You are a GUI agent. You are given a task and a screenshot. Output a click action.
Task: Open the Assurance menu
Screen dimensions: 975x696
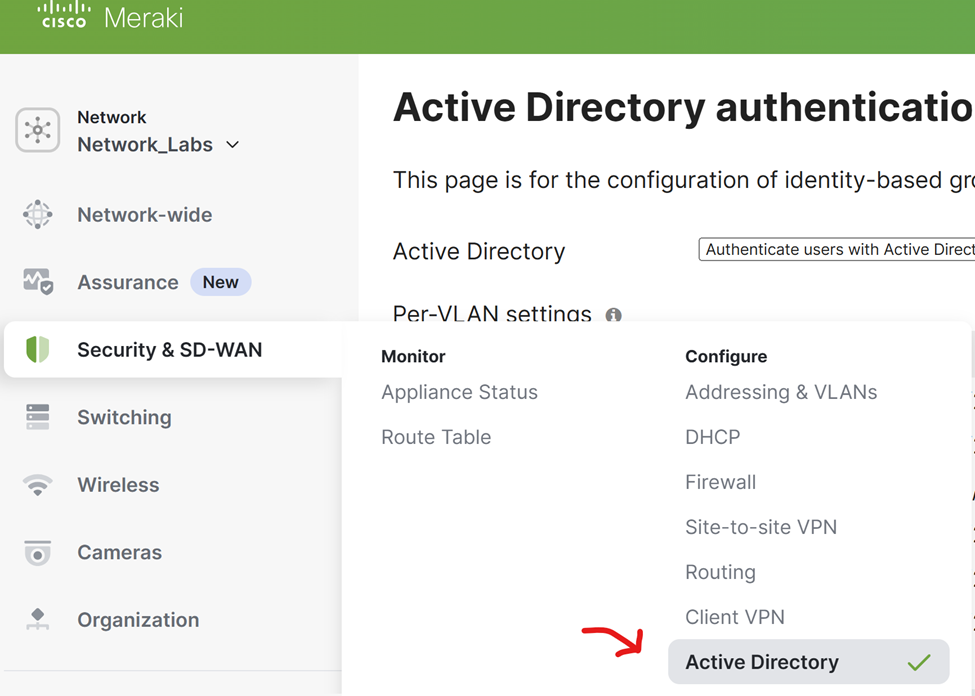click(x=127, y=282)
